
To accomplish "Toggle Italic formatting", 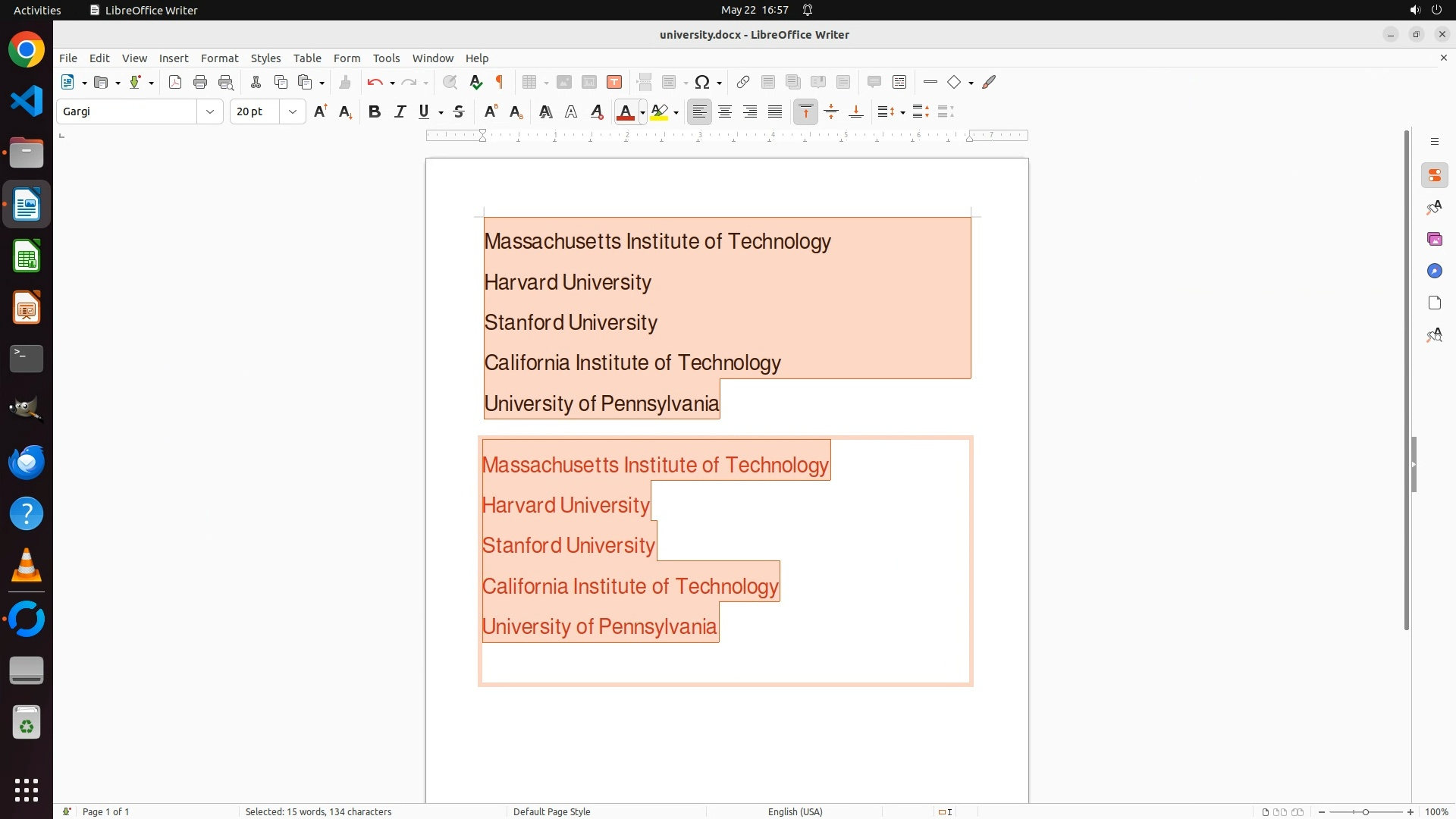I will (x=400, y=112).
